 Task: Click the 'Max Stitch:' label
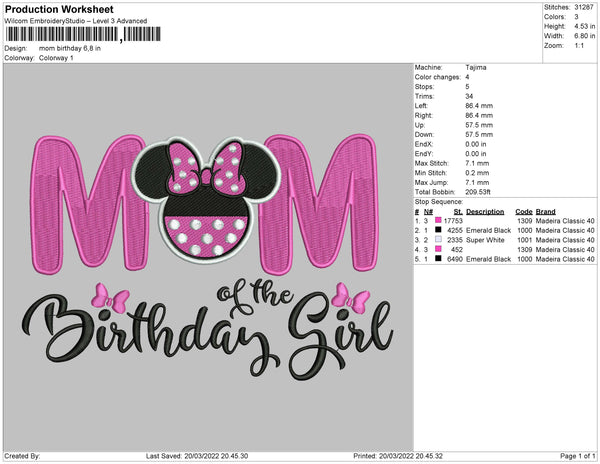tap(432, 163)
